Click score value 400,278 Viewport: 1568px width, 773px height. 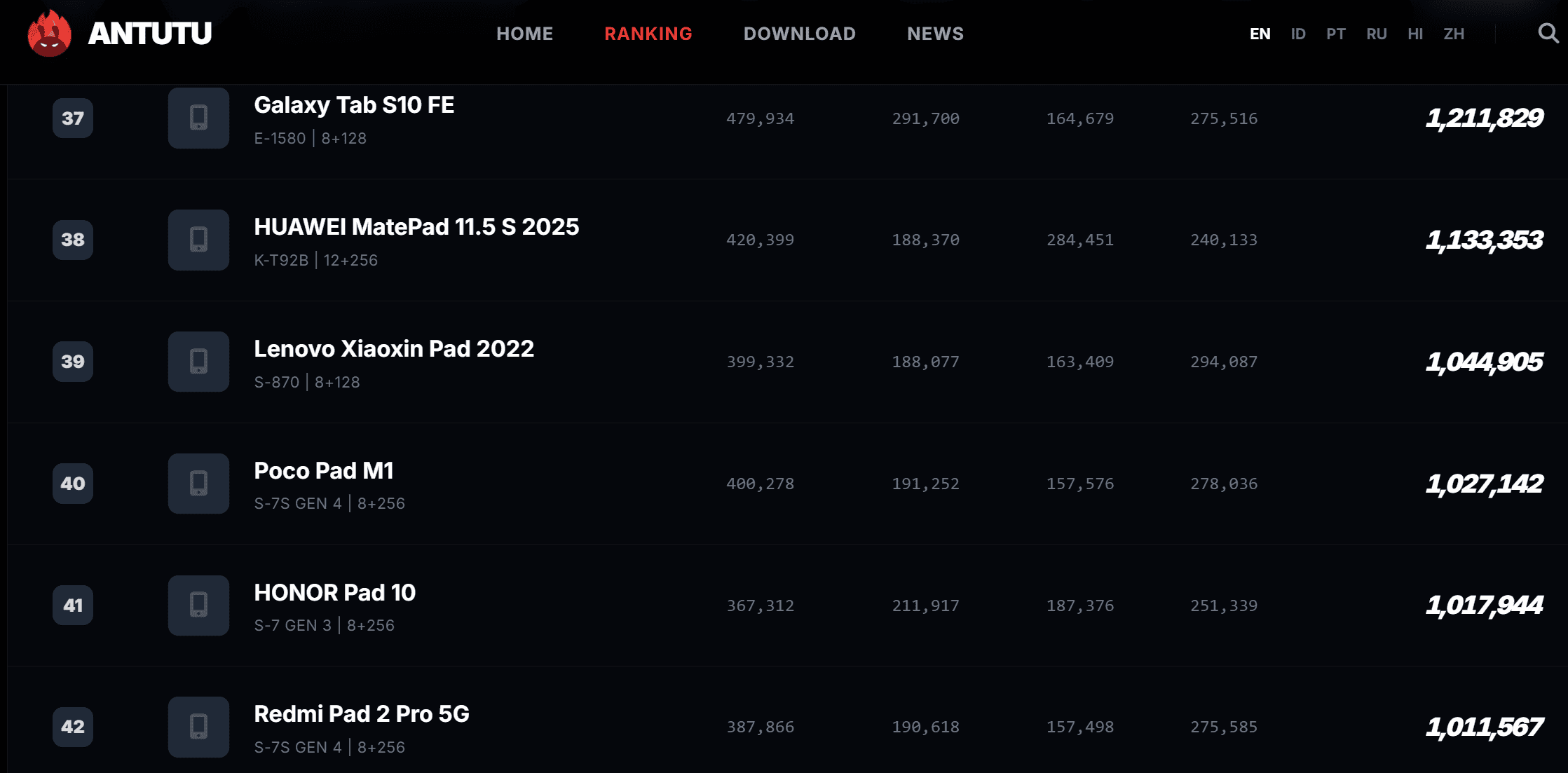point(761,484)
